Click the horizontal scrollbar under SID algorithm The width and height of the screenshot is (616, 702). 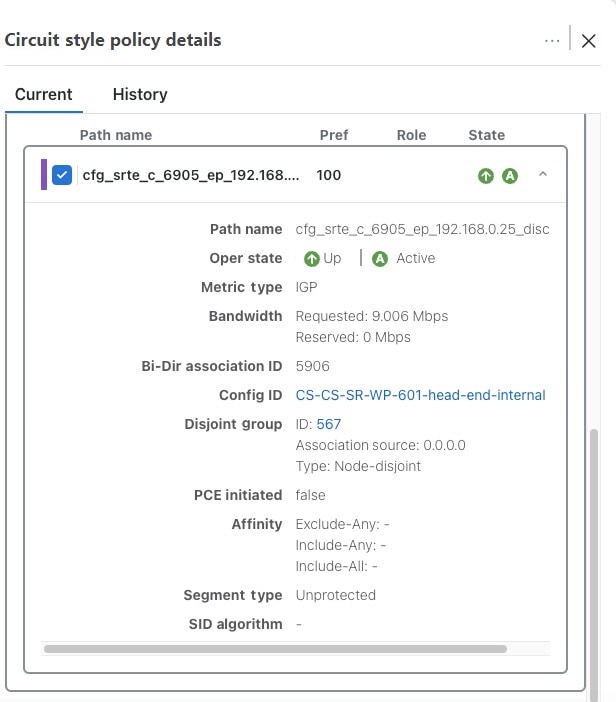click(275, 649)
